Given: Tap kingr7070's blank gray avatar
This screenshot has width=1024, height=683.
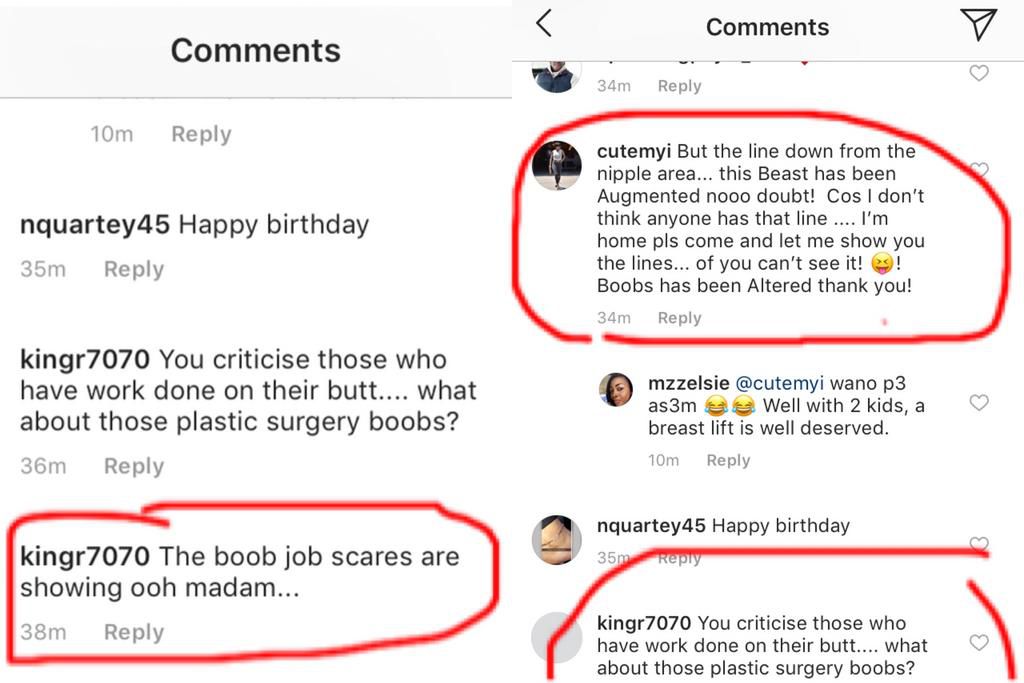Looking at the screenshot, I should pos(557,637).
